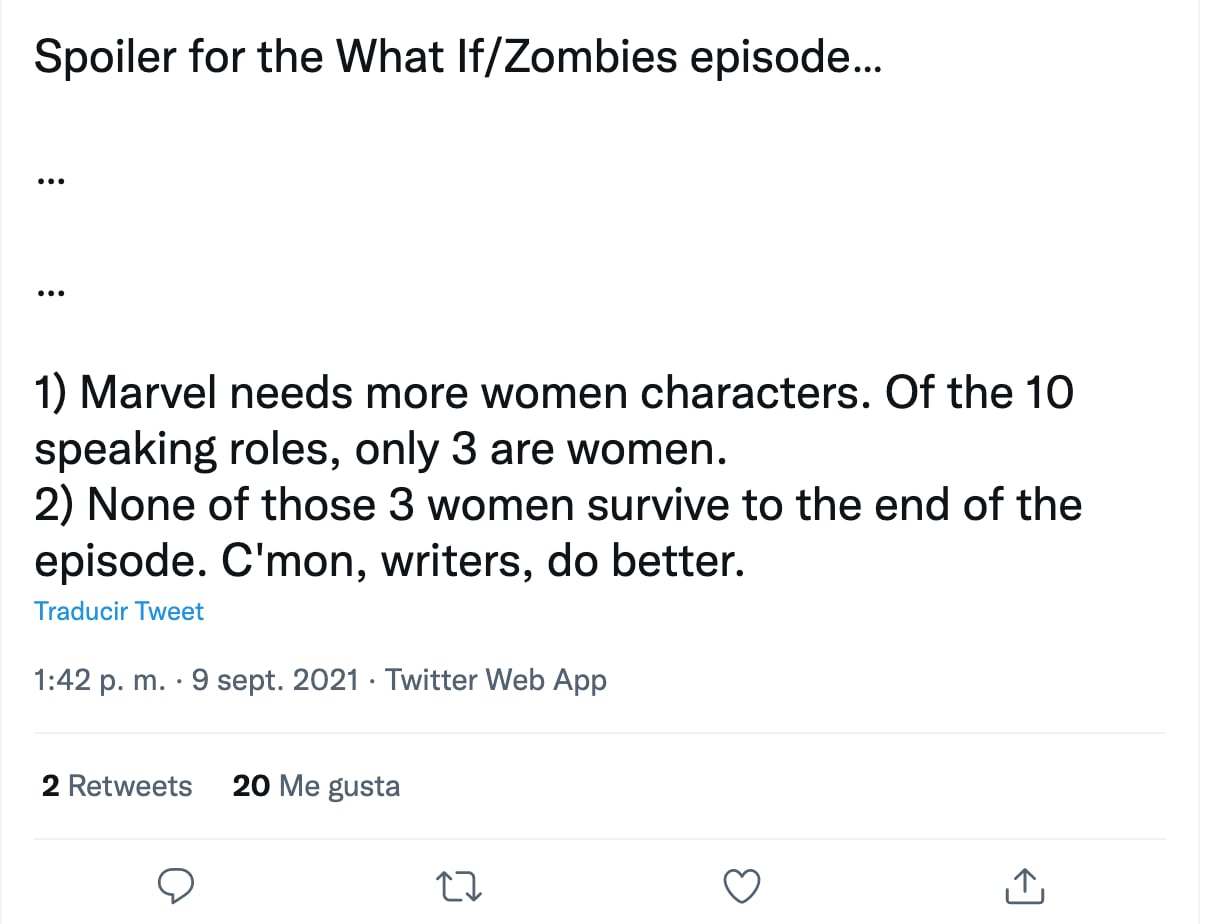Click the word Retweets in the stats row
This screenshot has width=1210, height=924.
click(130, 786)
